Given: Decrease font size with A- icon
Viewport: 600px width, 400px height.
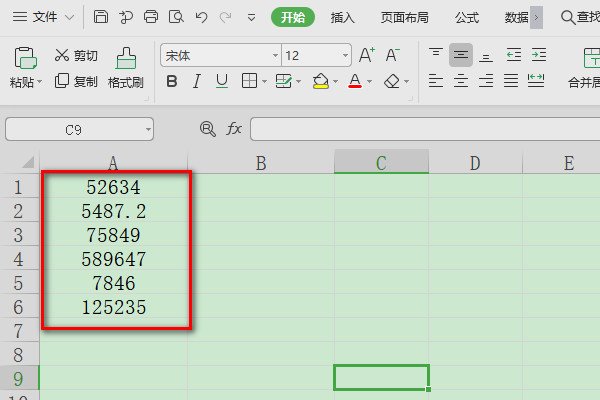Looking at the screenshot, I should point(393,55).
